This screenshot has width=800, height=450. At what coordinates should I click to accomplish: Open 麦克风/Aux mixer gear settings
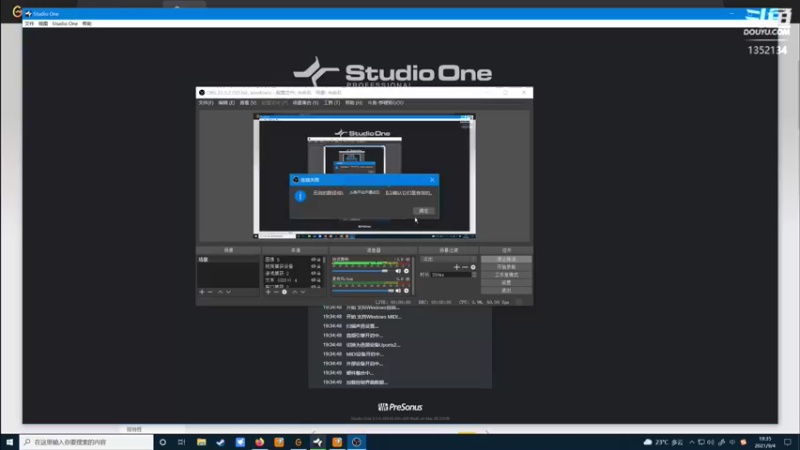(407, 291)
